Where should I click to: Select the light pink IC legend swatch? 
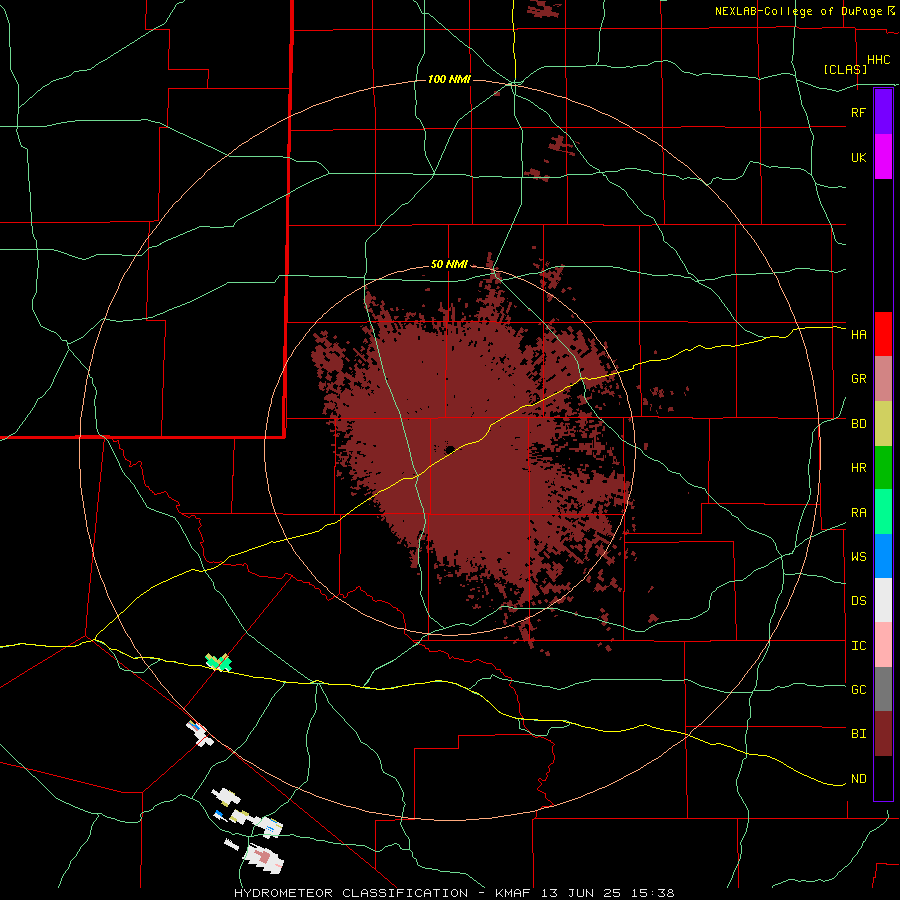[x=883, y=645]
